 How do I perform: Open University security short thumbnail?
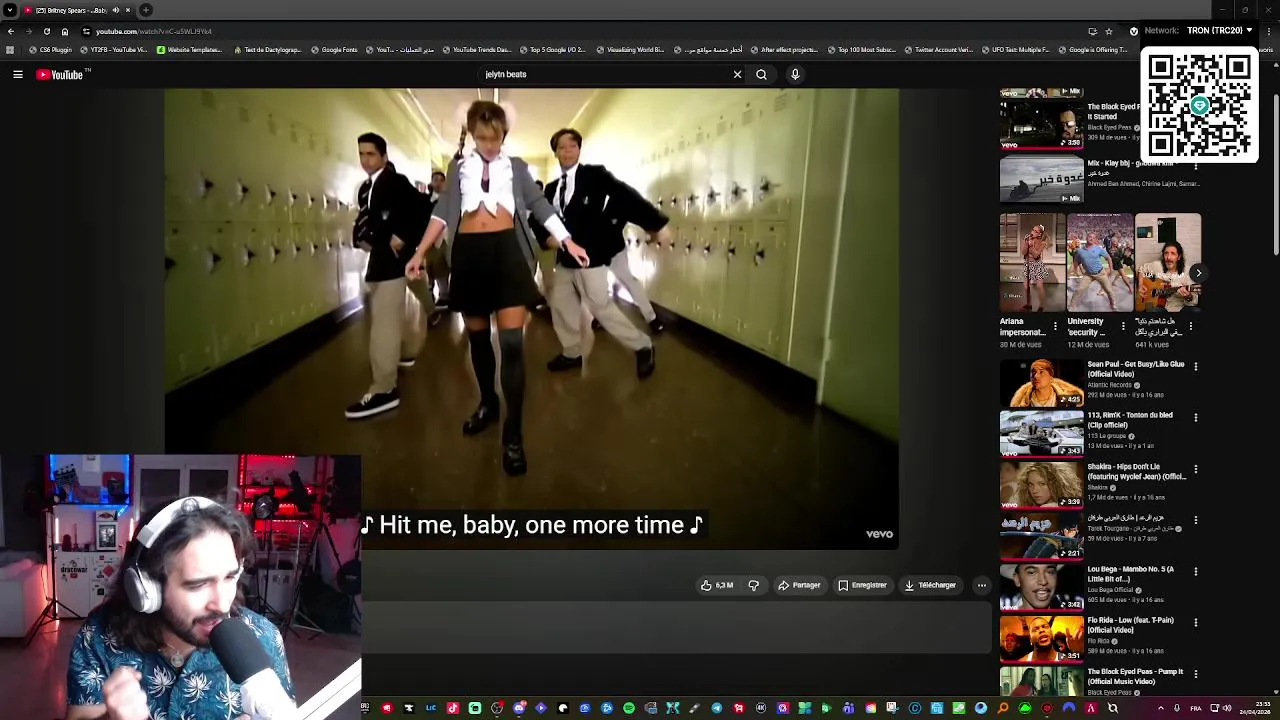tap(1100, 263)
